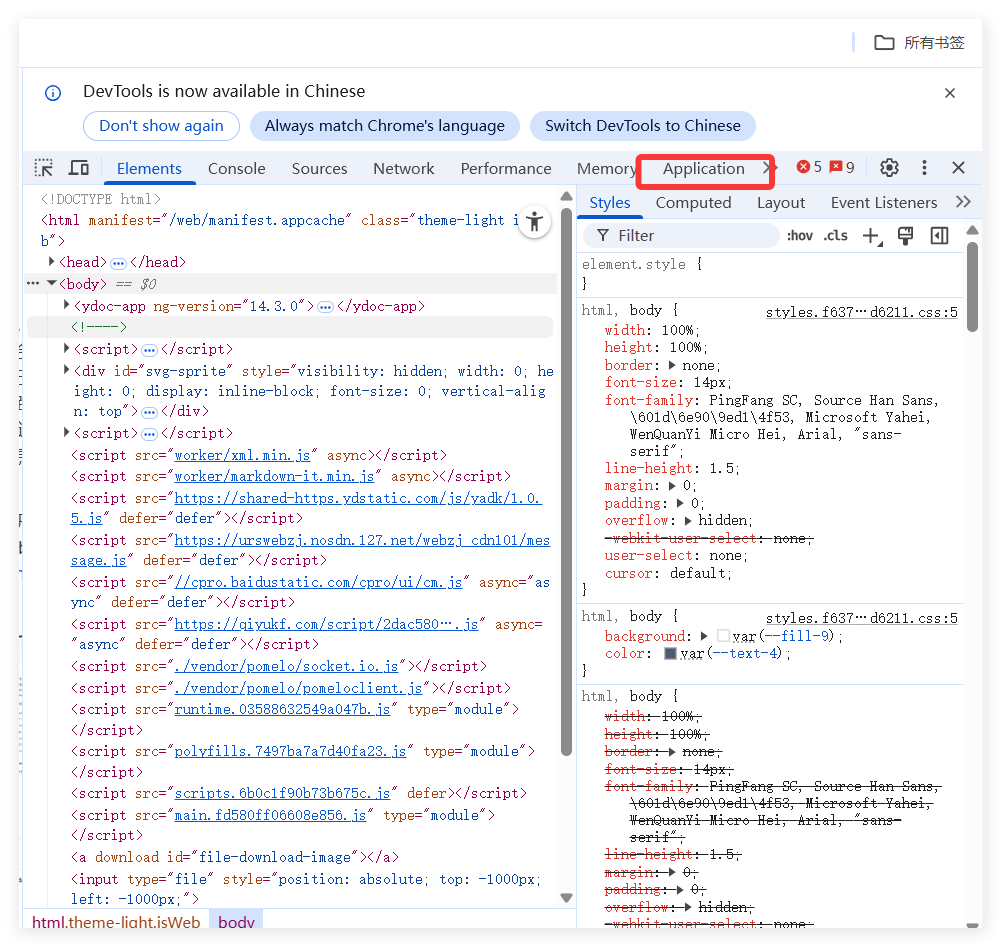Image resolution: width=1004 pixels, height=947 pixels.
Task: Toggle the :hov element state panel
Action: pos(800,236)
